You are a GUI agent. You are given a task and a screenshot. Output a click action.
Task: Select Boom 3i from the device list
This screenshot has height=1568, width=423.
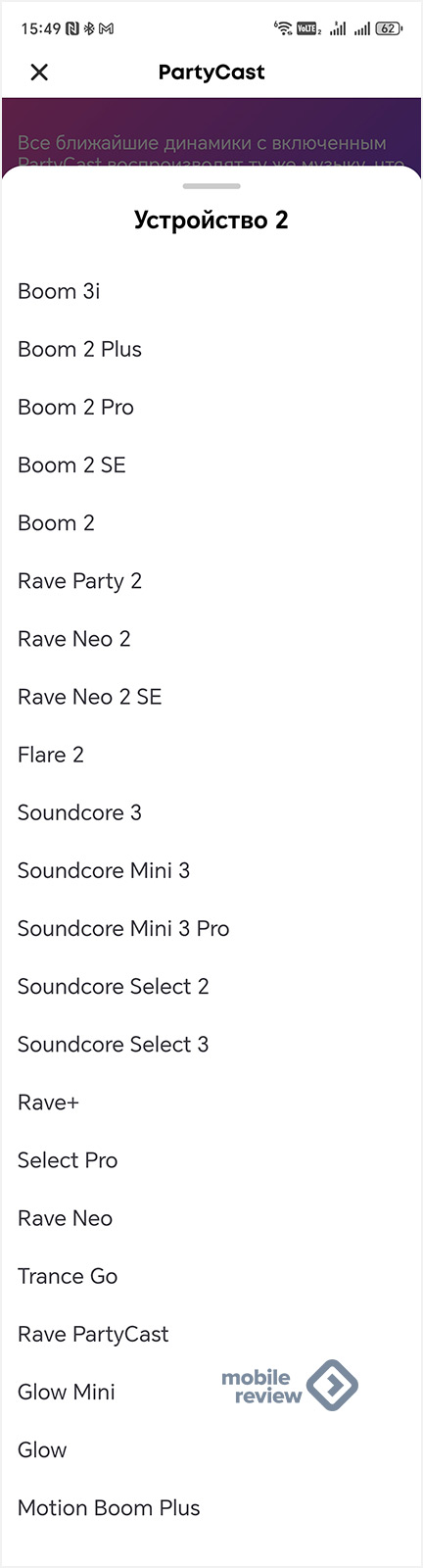pos(211,291)
